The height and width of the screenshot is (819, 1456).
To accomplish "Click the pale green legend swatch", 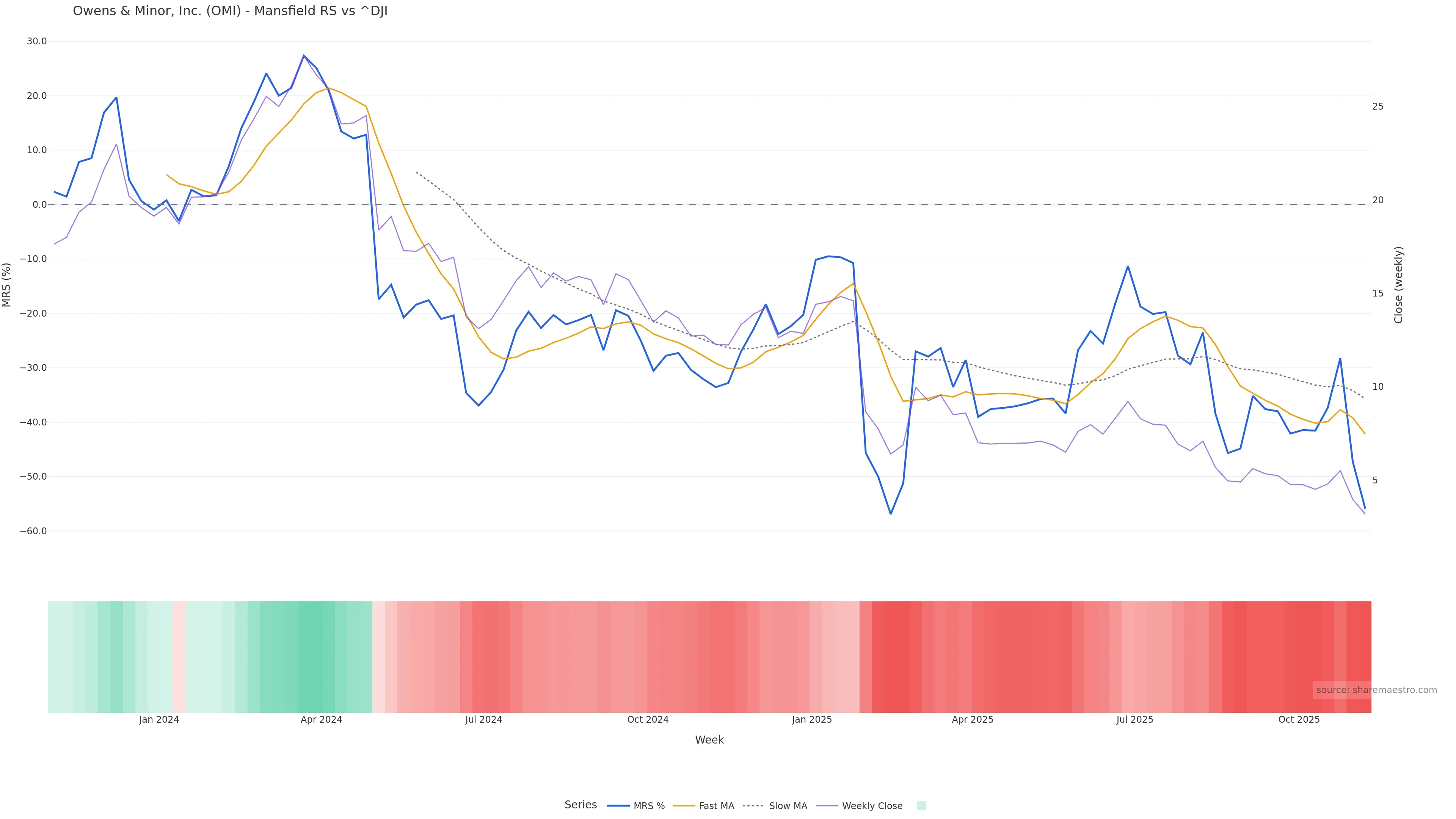I will pos(921,806).
